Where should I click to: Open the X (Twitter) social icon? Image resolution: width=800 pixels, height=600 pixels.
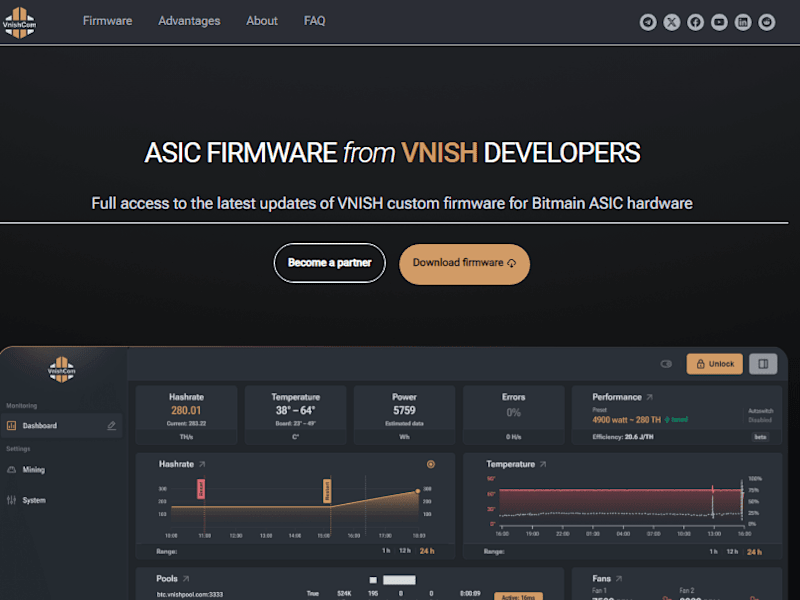(x=671, y=22)
